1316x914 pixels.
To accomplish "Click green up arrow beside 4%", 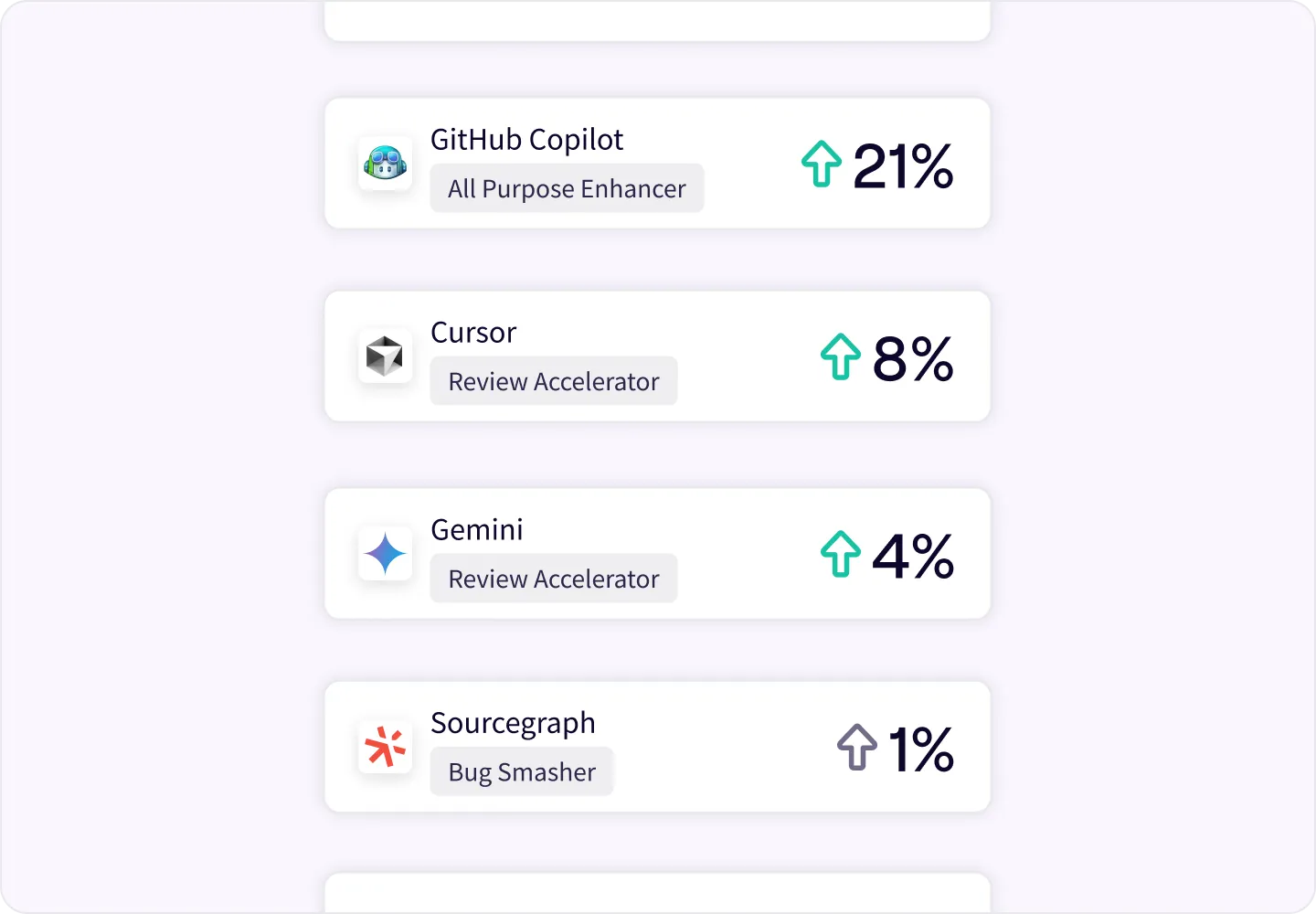I will coord(841,555).
